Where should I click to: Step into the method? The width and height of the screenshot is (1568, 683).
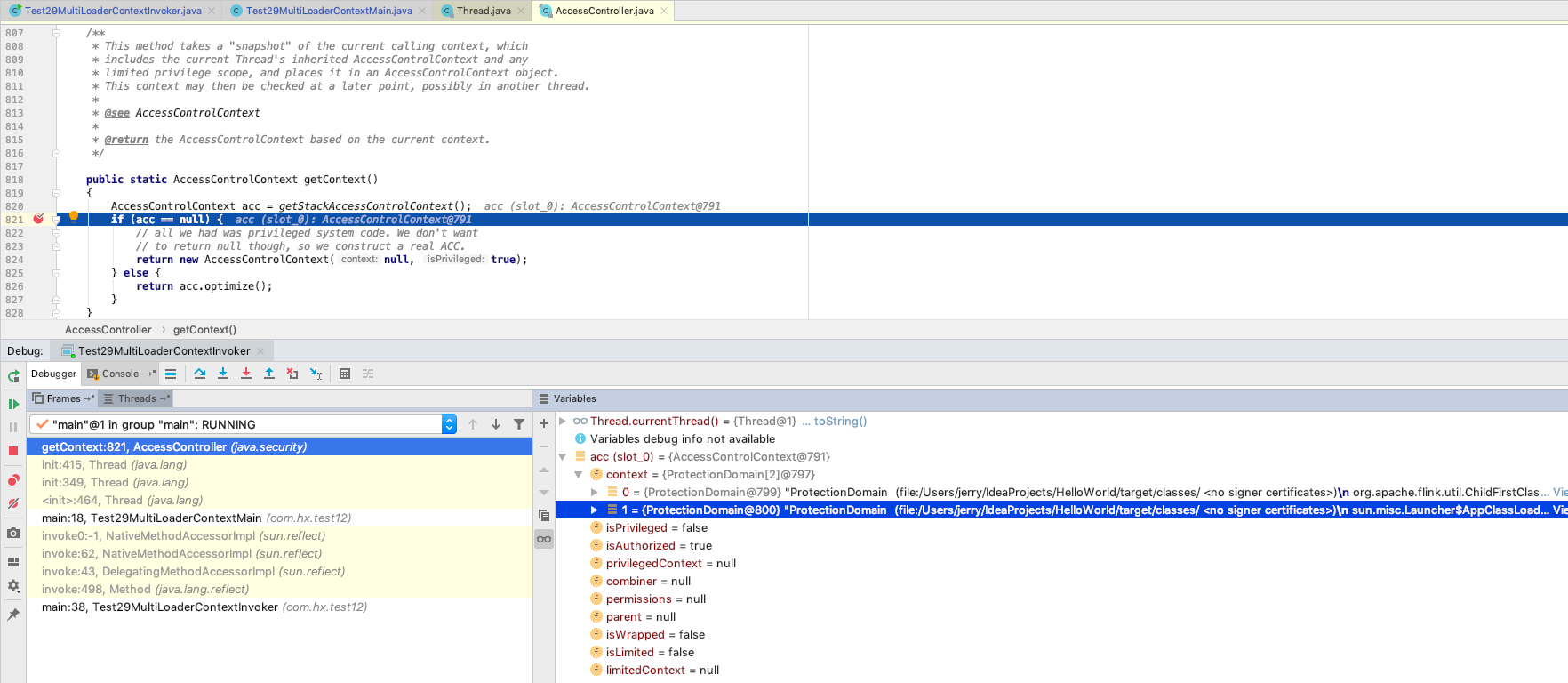[223, 374]
